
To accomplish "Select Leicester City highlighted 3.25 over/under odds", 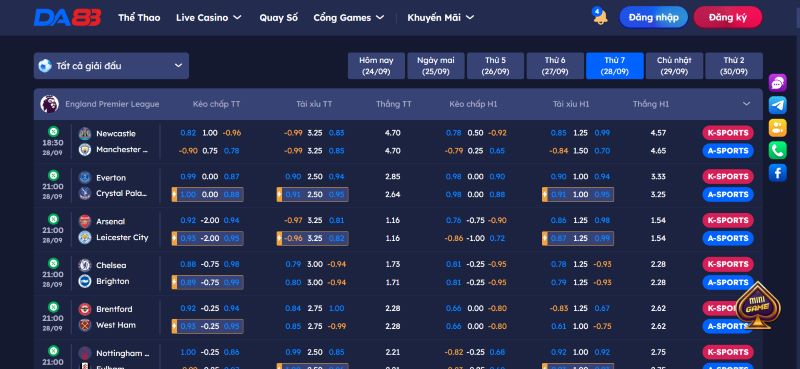I will pyautogui.click(x=313, y=238).
